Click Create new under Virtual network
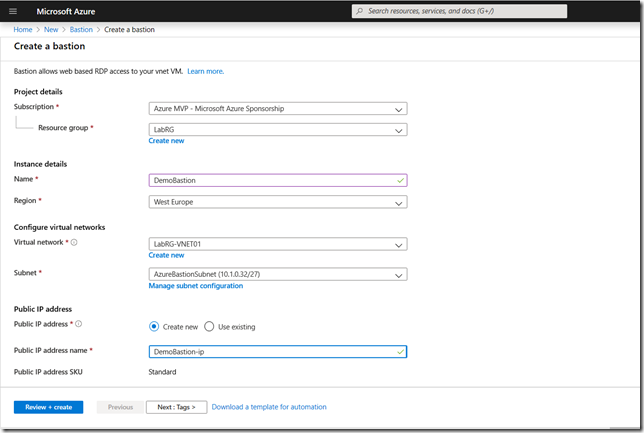The height and width of the screenshot is (433, 644). point(166,255)
